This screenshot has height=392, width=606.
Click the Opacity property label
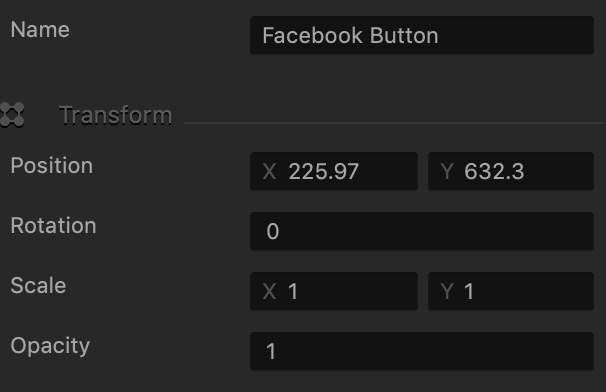50,346
